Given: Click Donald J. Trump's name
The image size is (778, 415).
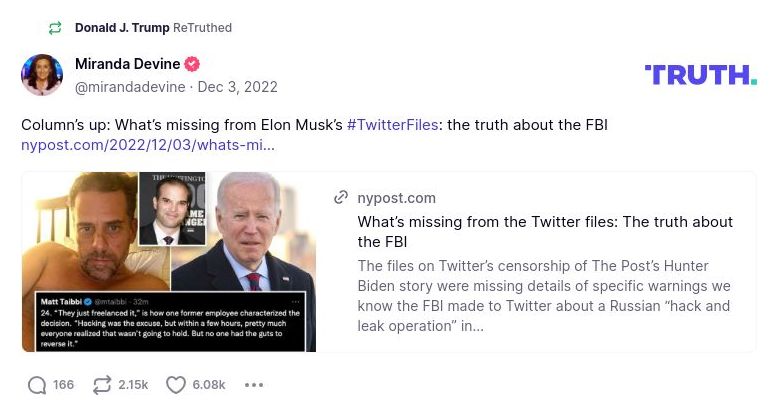Looking at the screenshot, I should (123, 28).
